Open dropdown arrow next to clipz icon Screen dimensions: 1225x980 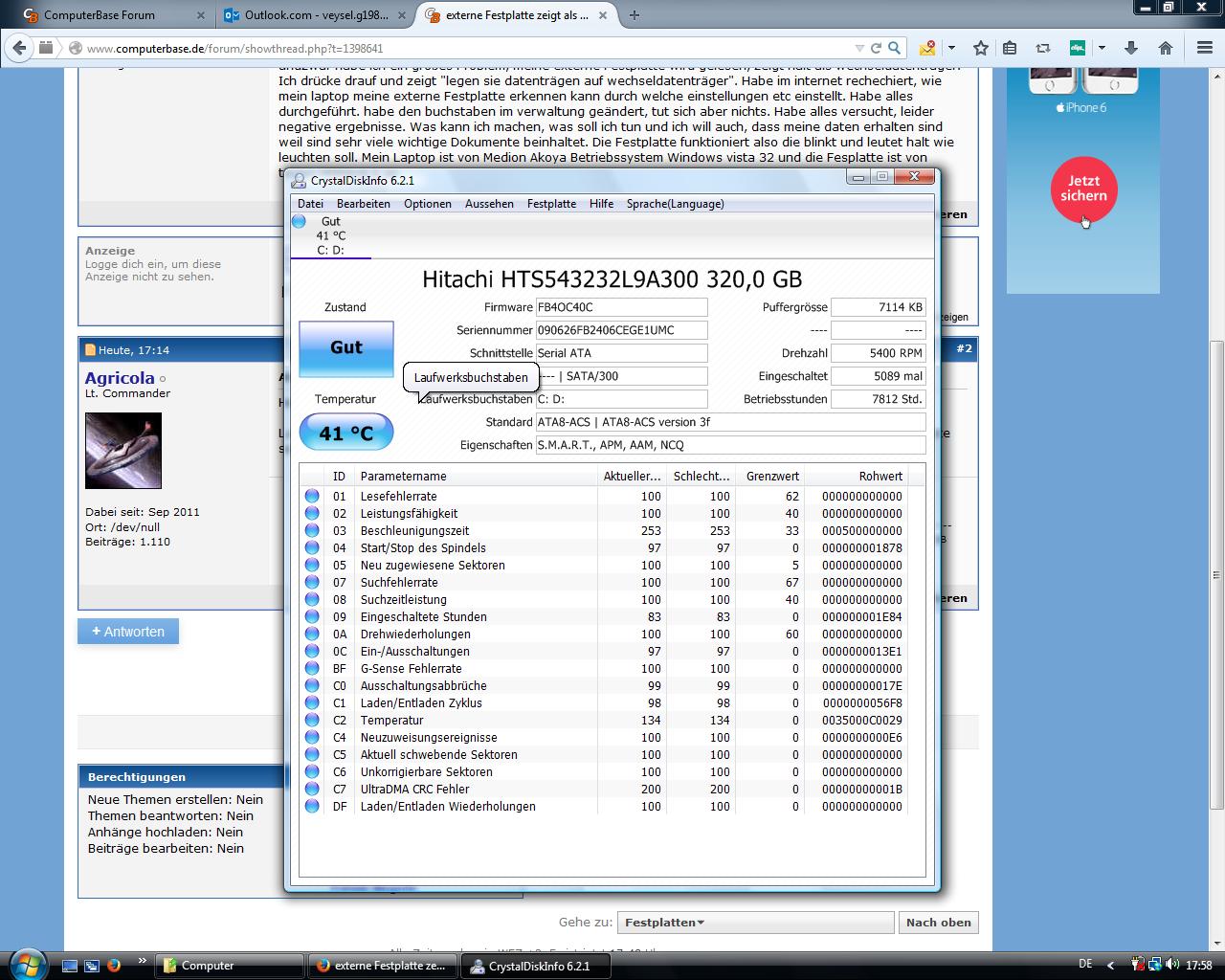click(x=1102, y=48)
